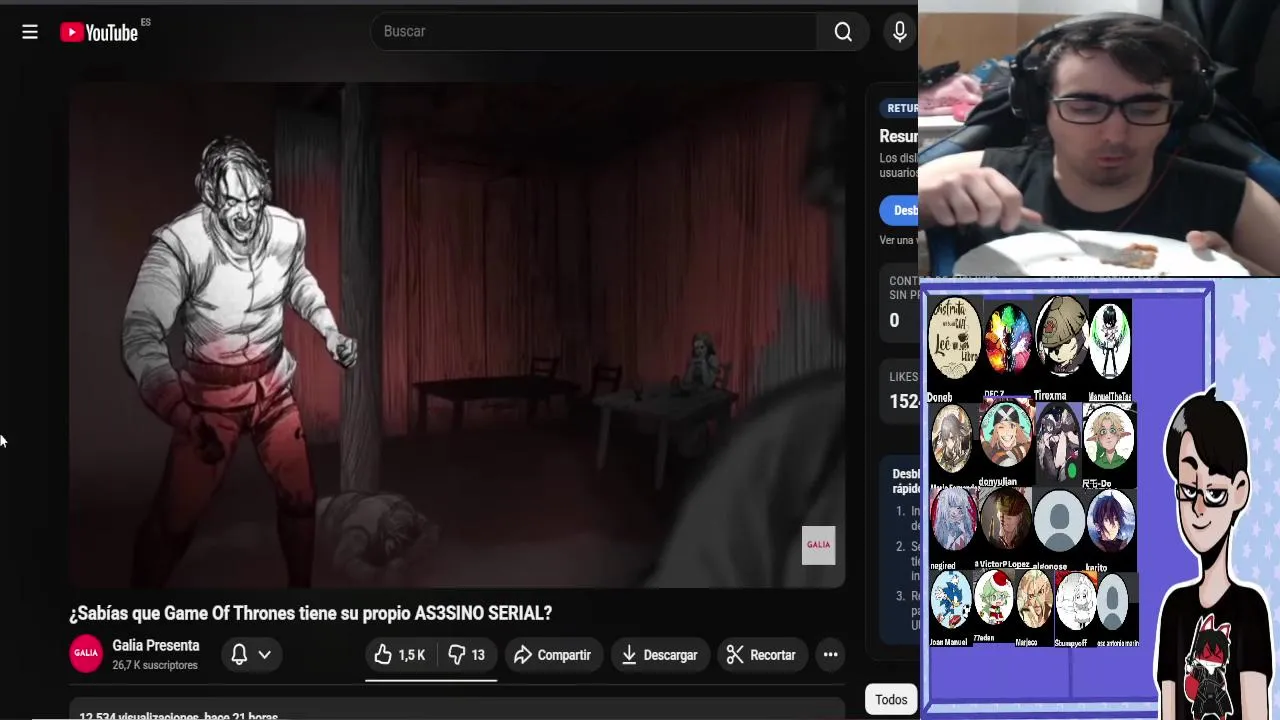Click the Compartir share button
This screenshot has width=1280, height=720.
point(553,655)
